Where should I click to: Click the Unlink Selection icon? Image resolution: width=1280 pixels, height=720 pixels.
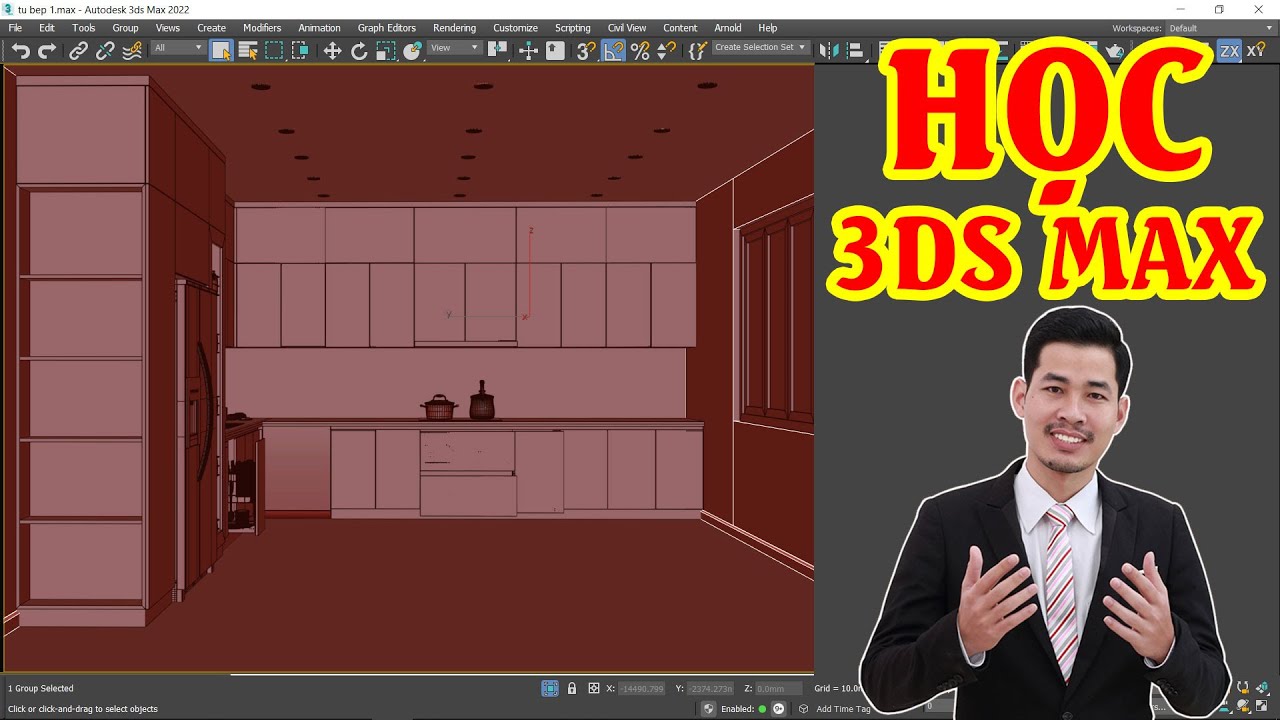click(104, 51)
